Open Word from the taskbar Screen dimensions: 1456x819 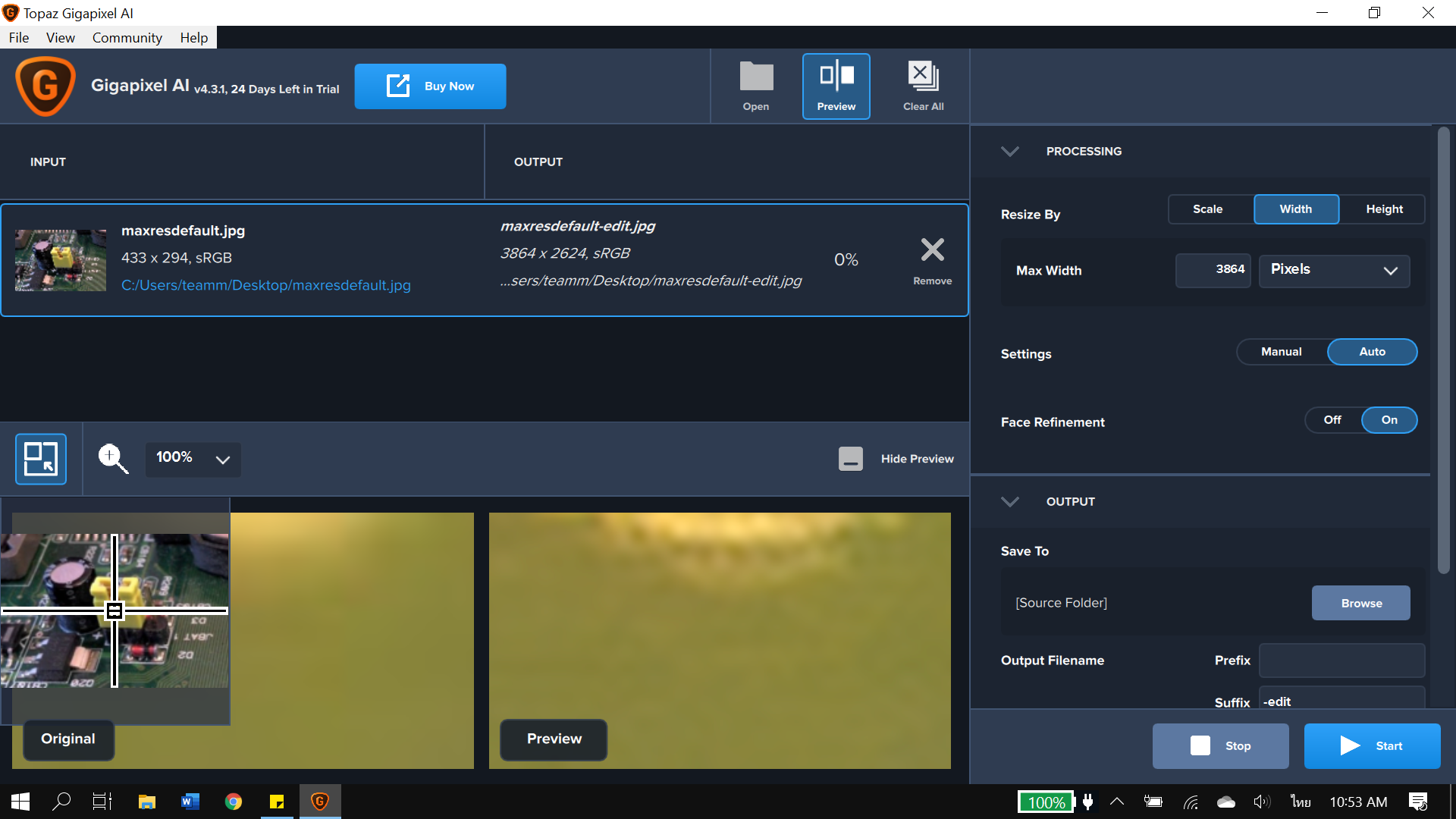190,802
